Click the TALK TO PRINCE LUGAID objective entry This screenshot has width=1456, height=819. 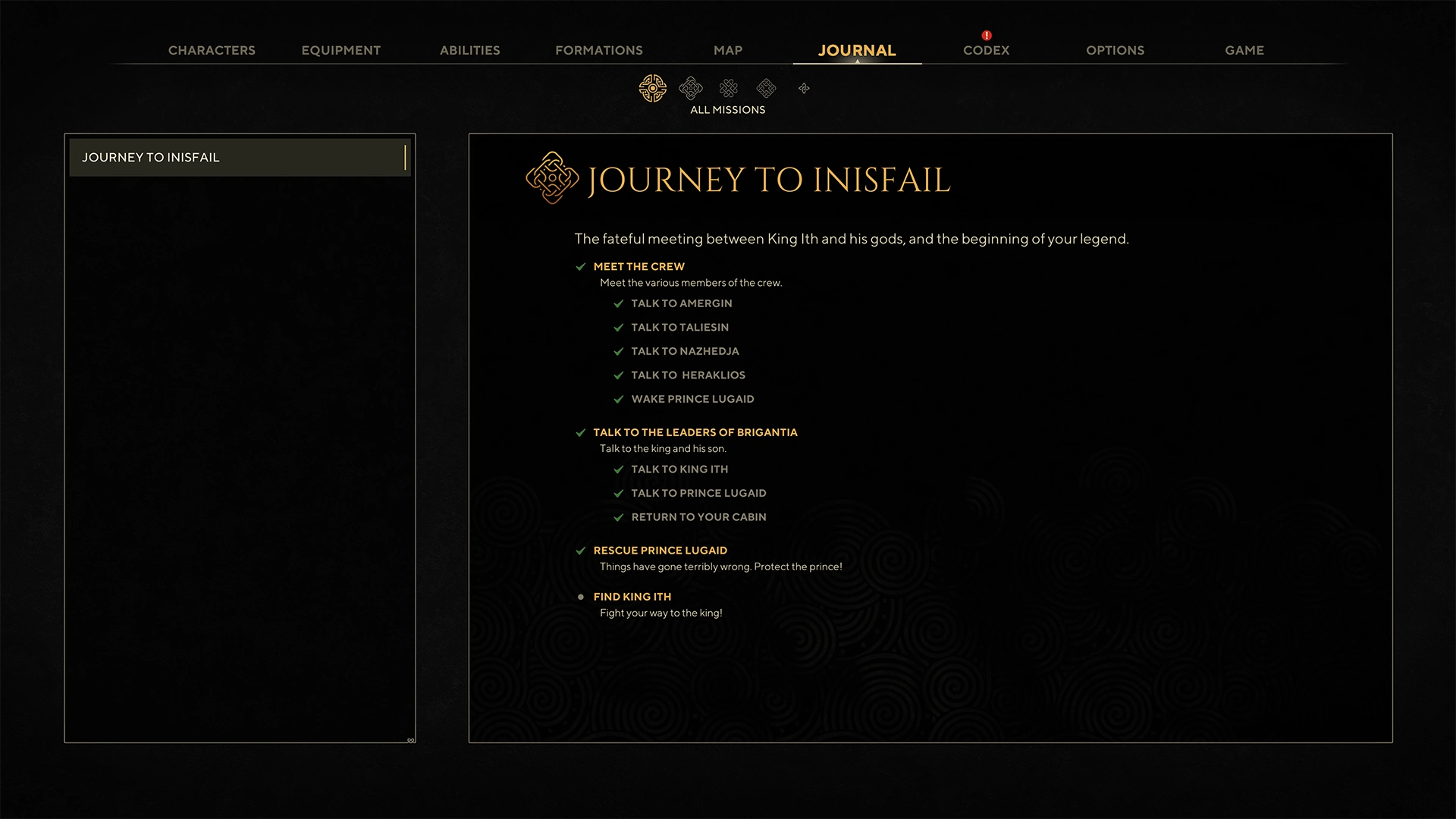click(698, 493)
